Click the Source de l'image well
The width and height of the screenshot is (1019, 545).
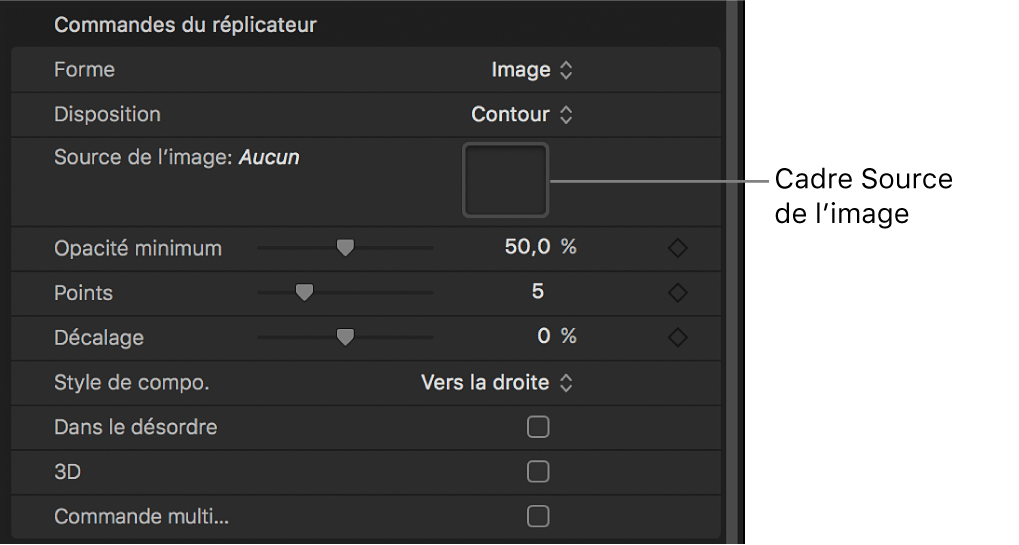[505, 180]
